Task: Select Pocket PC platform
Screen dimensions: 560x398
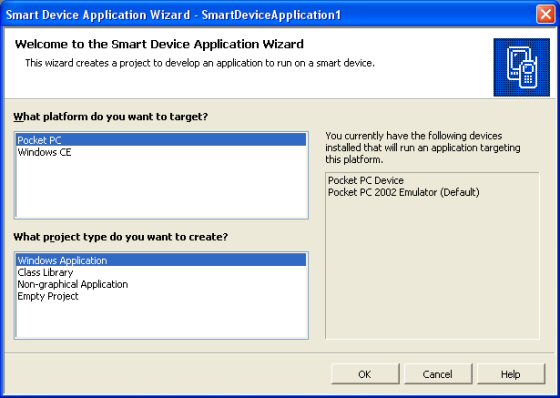Action: (161, 140)
